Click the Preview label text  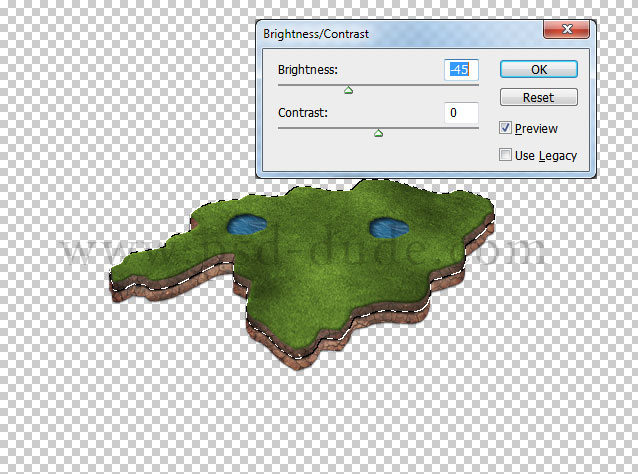pos(536,129)
